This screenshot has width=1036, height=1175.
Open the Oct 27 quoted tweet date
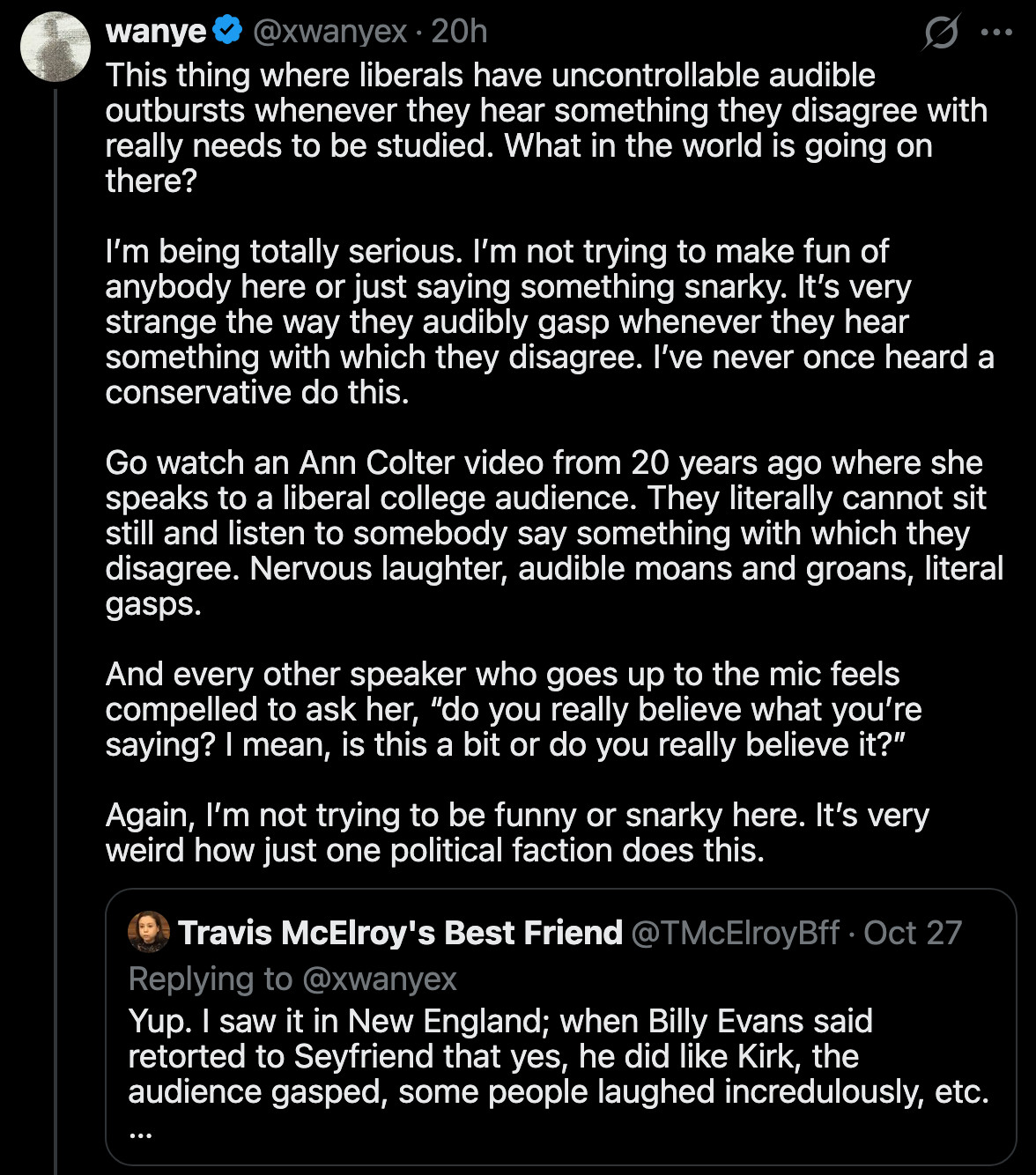point(913,933)
